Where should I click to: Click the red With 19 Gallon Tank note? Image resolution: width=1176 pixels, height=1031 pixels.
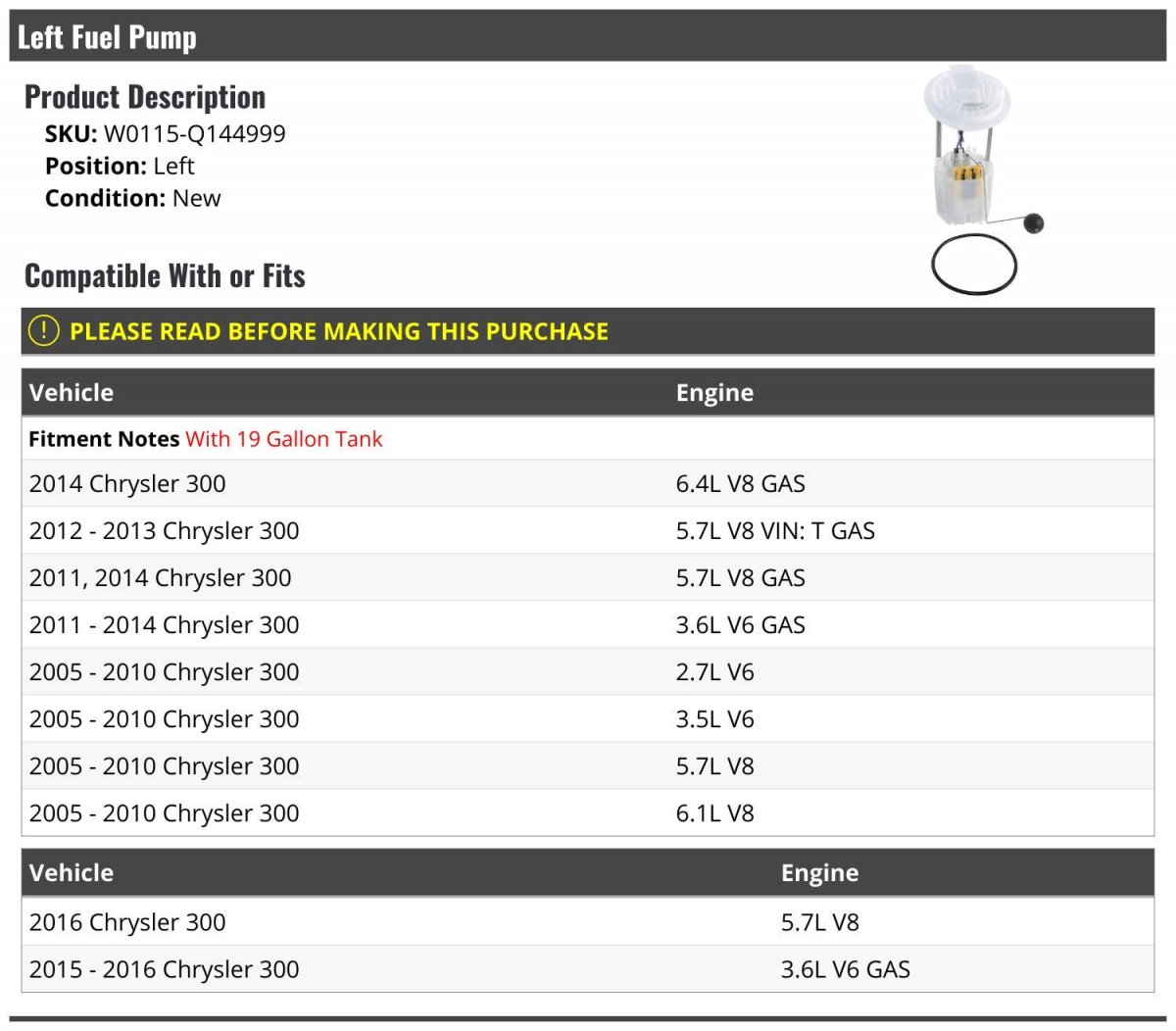[284, 439]
